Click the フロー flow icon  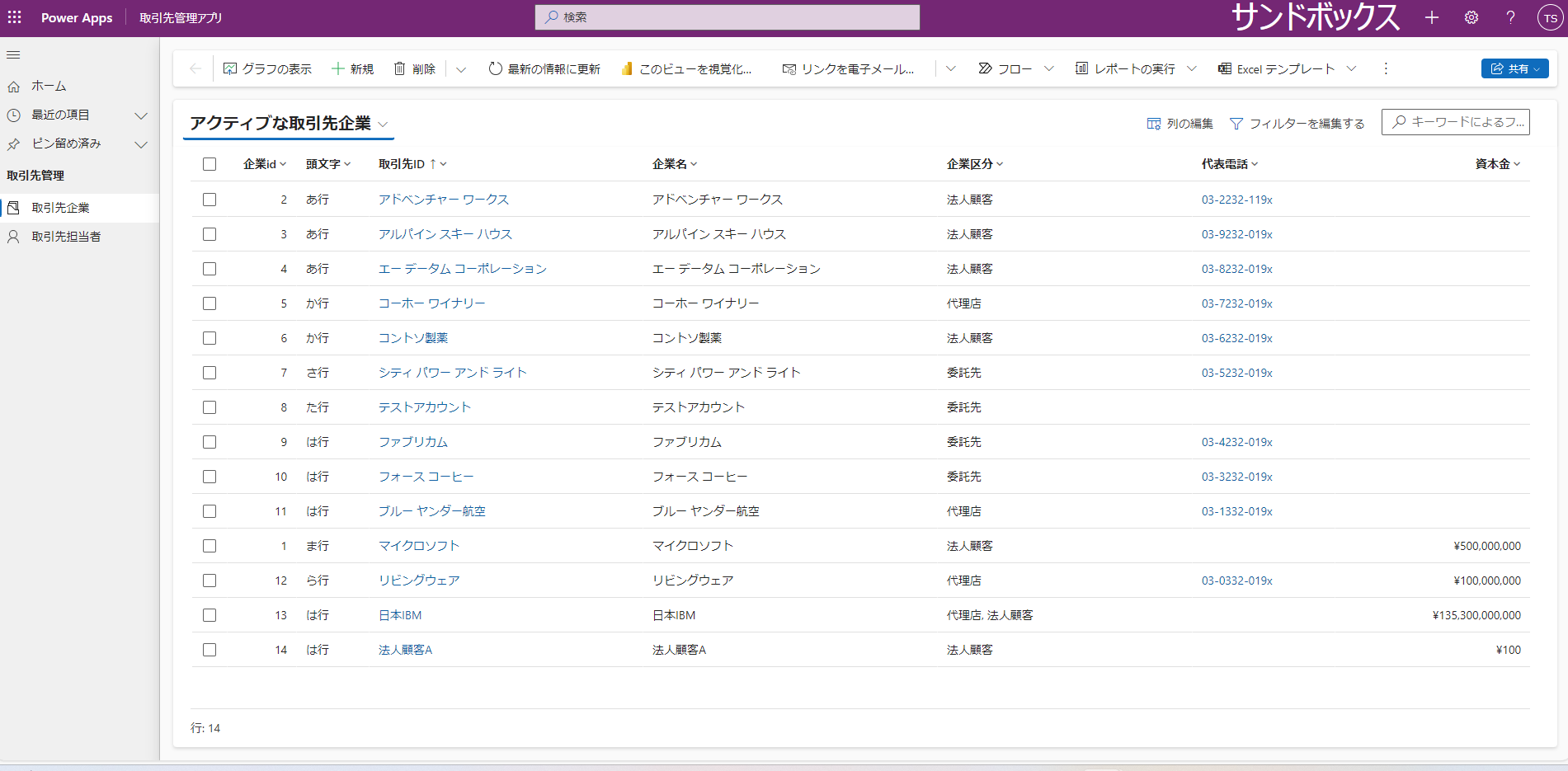pyautogui.click(x=985, y=68)
